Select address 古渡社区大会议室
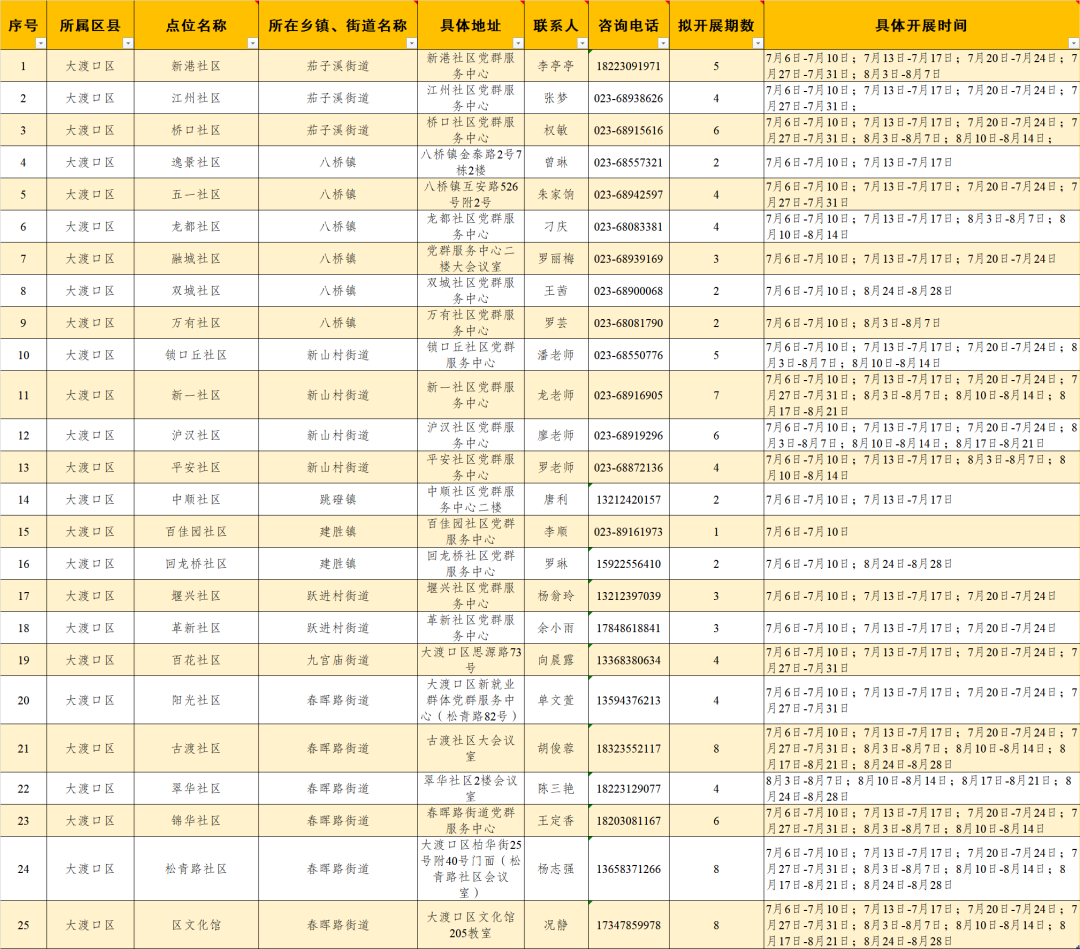The width and height of the screenshot is (1080, 949). (x=471, y=749)
